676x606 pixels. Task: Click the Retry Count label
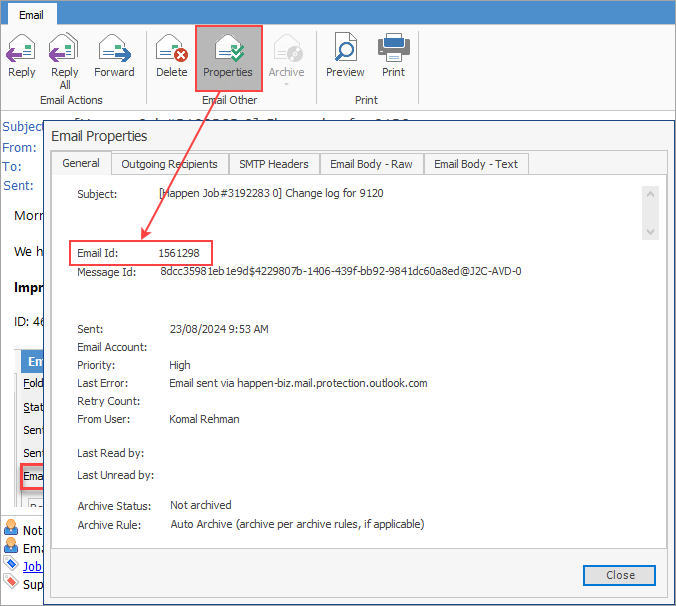pyautogui.click(x=109, y=401)
